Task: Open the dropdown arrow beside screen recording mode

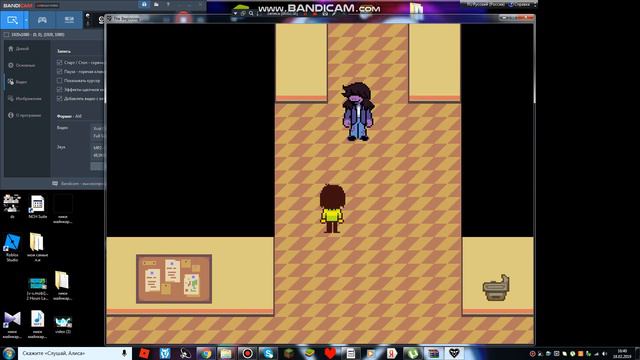Action: click(x=26, y=20)
